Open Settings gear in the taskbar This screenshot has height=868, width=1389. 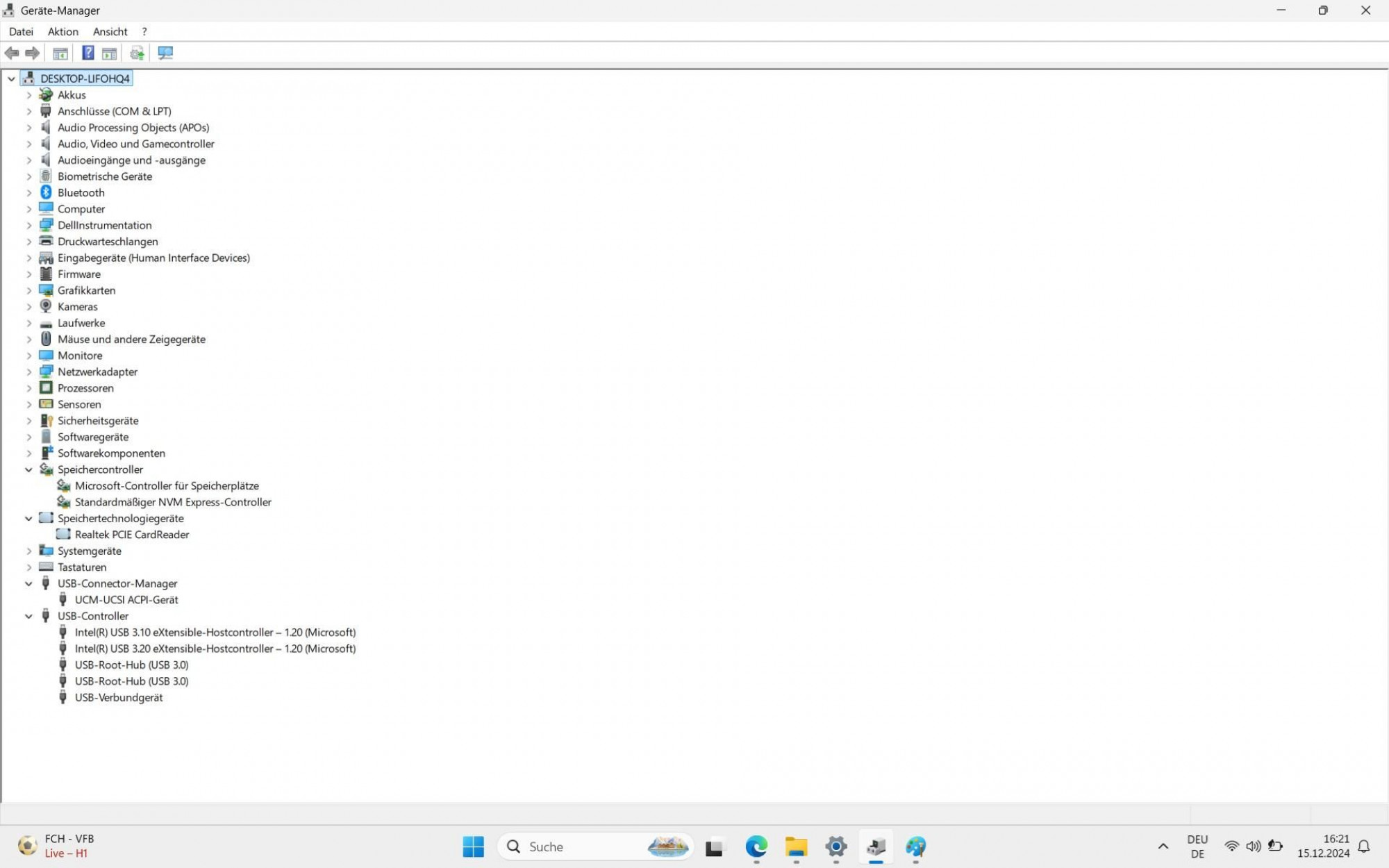[836, 846]
